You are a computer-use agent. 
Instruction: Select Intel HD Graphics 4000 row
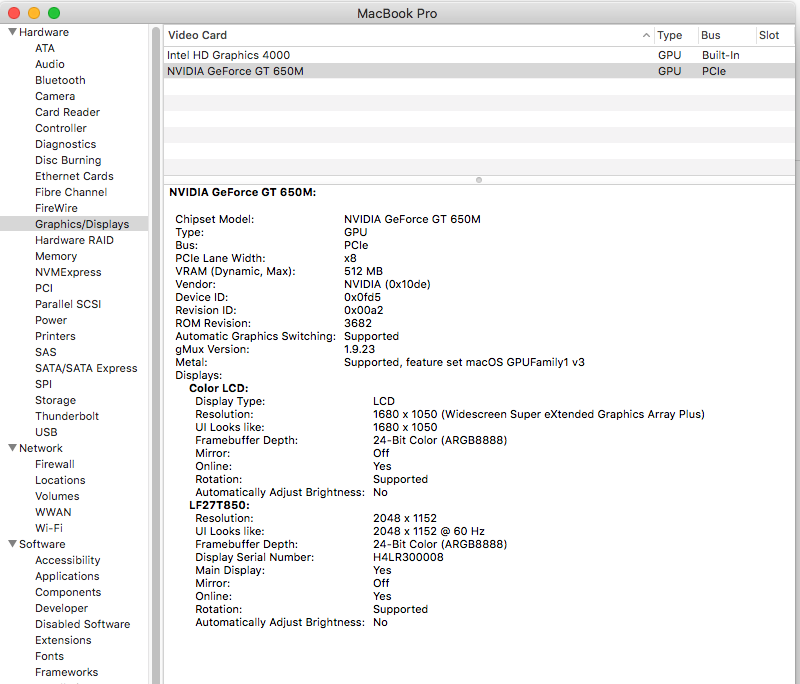pyautogui.click(x=479, y=55)
